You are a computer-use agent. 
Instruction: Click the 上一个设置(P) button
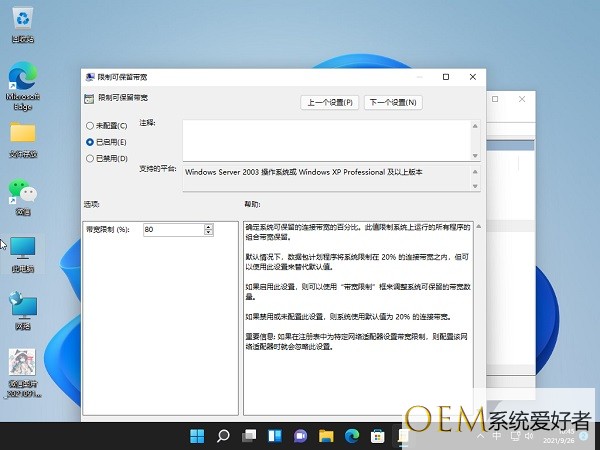330,102
